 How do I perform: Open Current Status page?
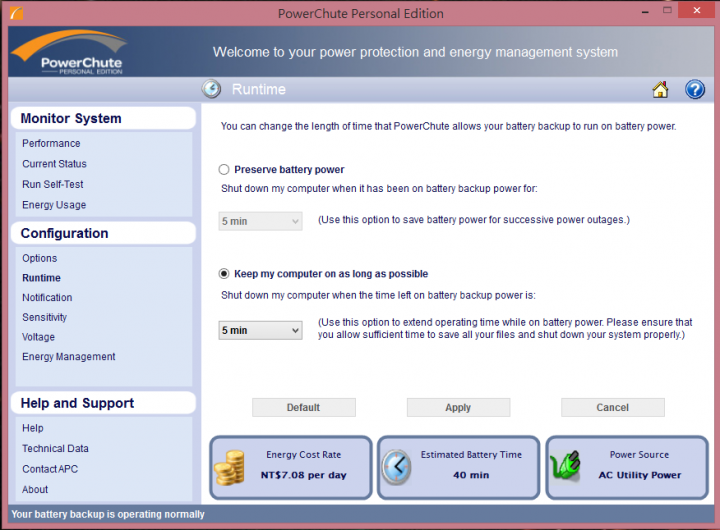point(54,164)
